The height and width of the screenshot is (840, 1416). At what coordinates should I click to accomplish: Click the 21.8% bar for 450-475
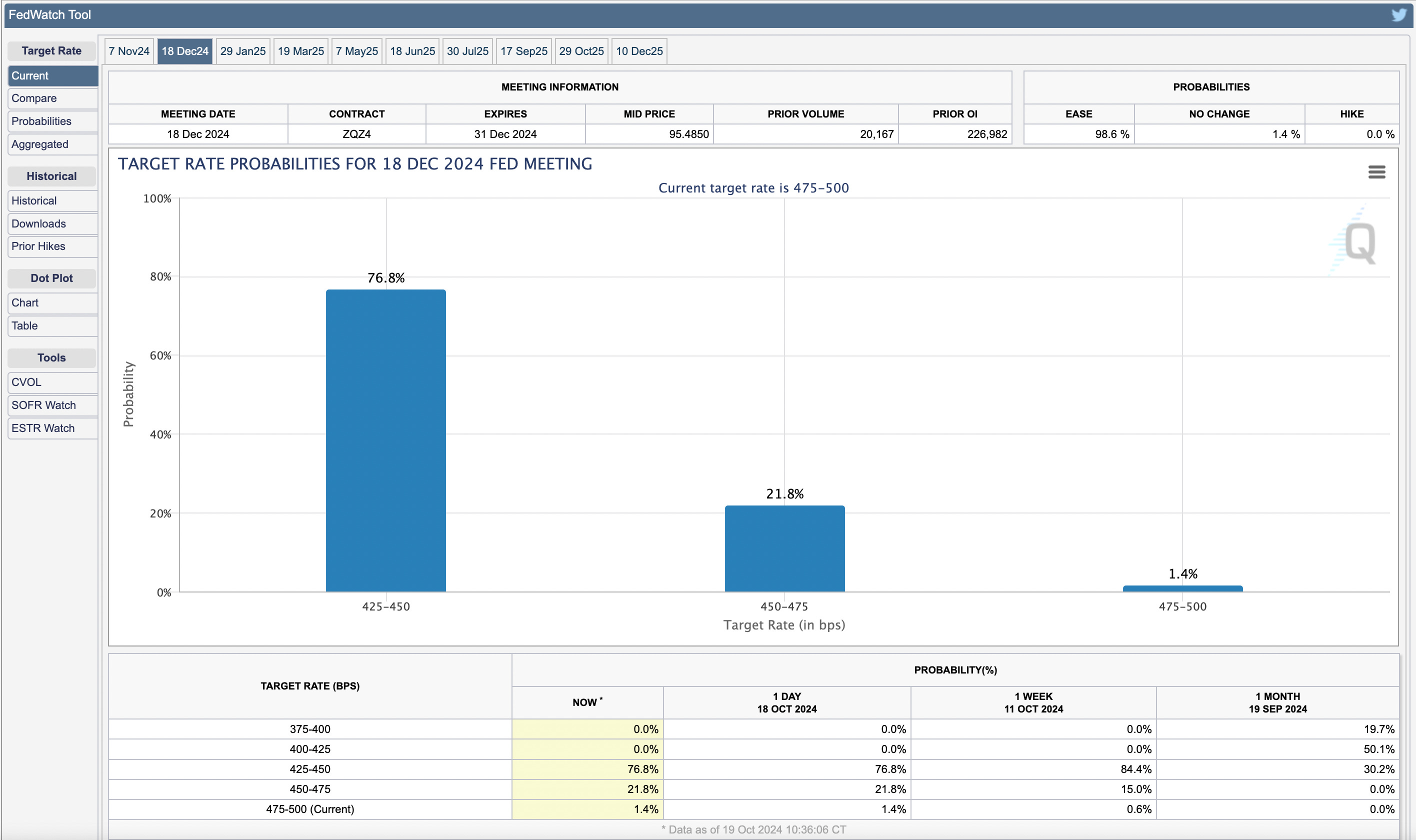pos(784,549)
